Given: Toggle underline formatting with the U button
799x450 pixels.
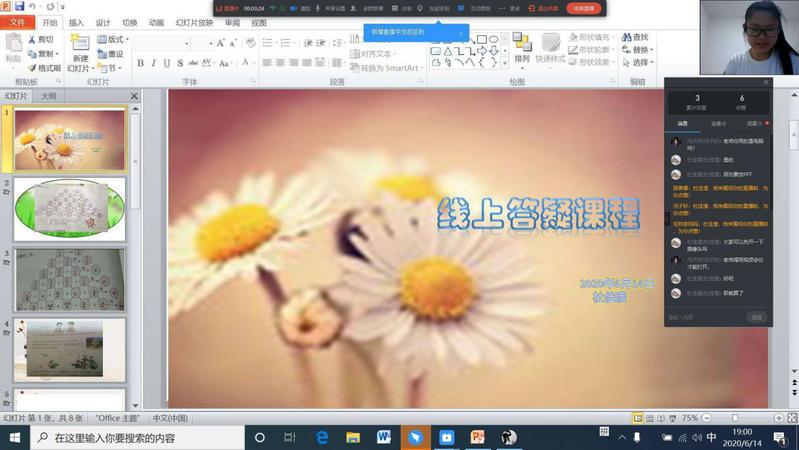Looking at the screenshot, I should pos(168,63).
